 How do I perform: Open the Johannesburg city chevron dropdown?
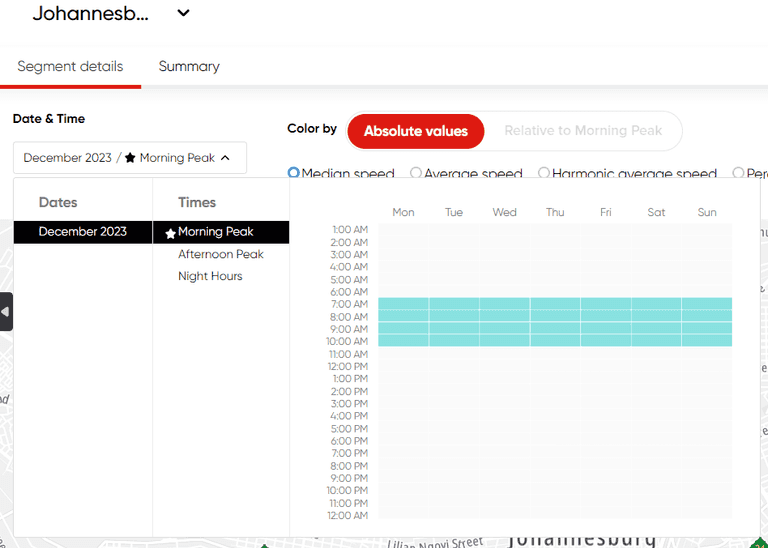point(183,14)
